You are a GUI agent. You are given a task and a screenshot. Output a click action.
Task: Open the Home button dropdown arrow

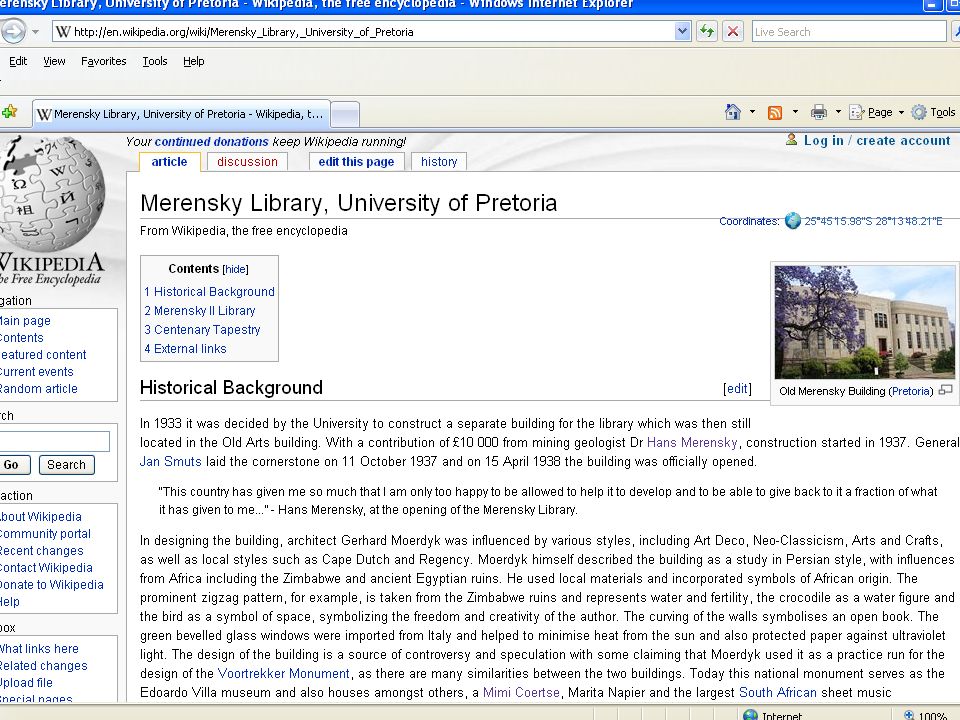click(752, 112)
